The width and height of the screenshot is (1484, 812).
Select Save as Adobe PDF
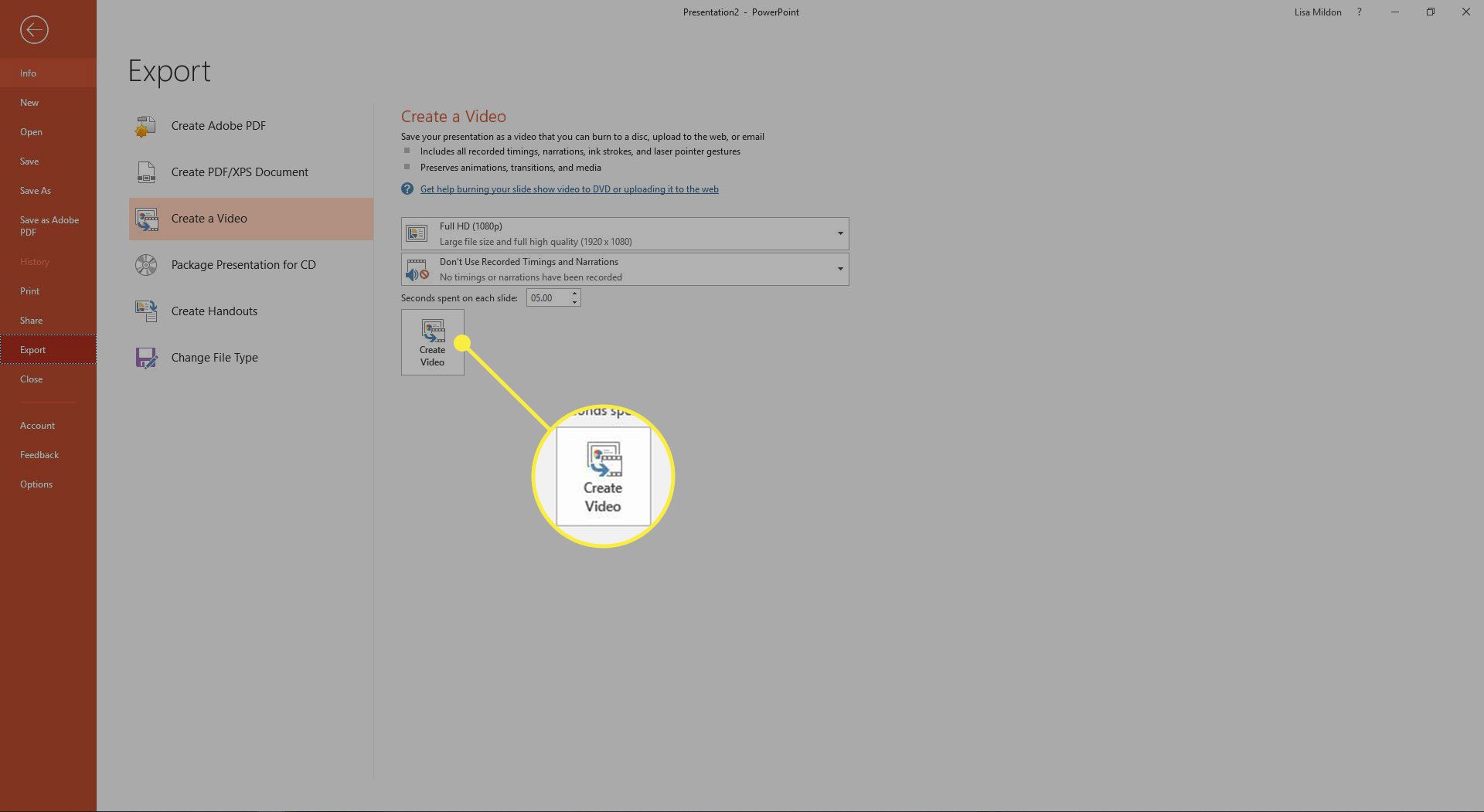[48, 226]
